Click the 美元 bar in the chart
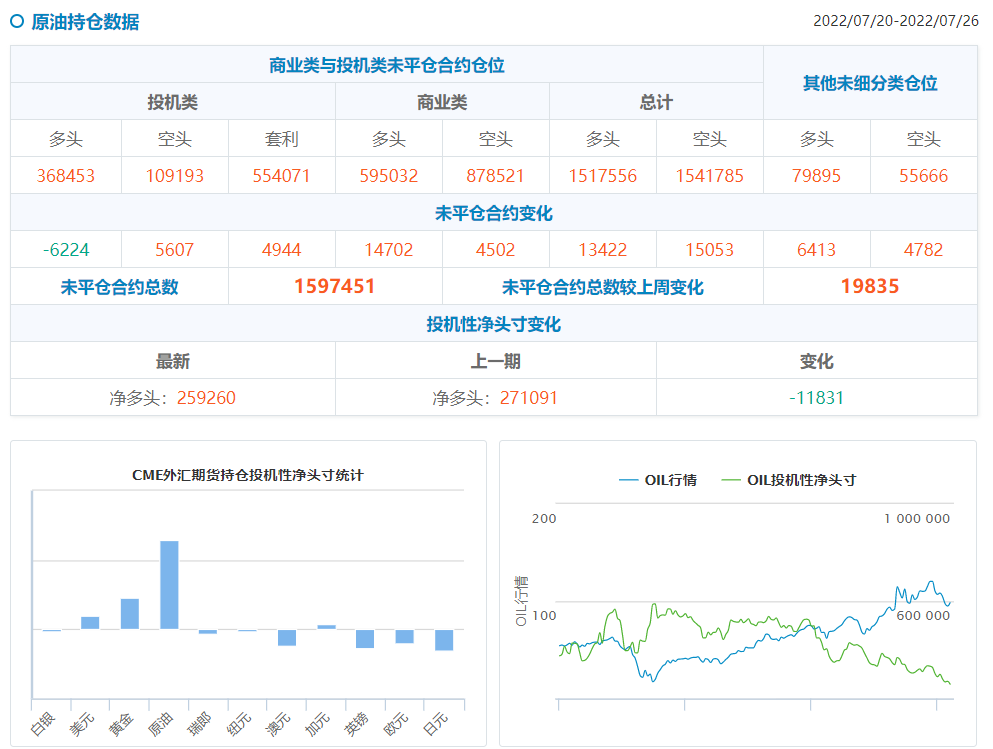The height and width of the screenshot is (749, 993). [90, 622]
